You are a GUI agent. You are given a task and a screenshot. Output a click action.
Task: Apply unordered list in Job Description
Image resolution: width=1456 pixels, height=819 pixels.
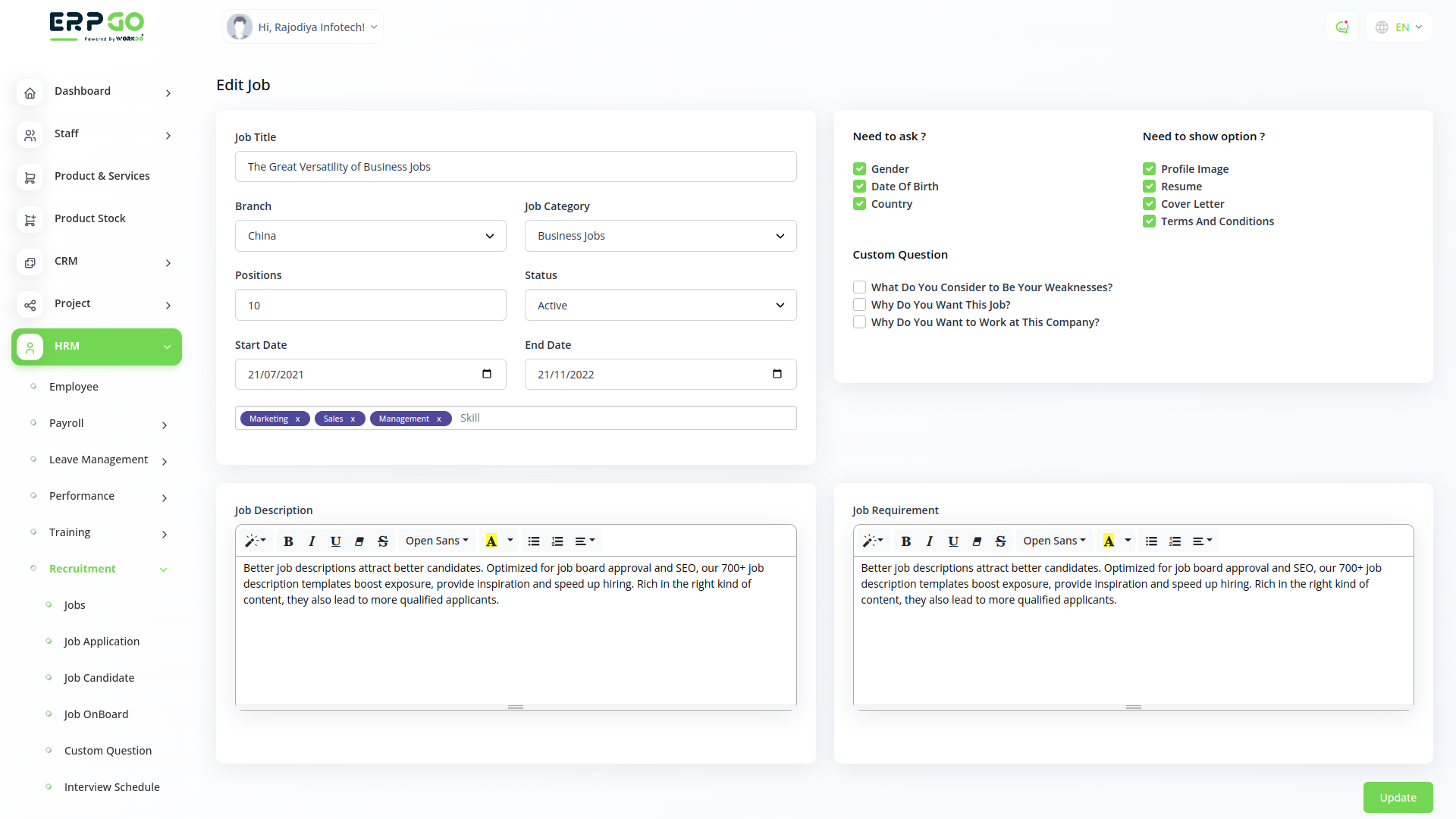point(534,541)
